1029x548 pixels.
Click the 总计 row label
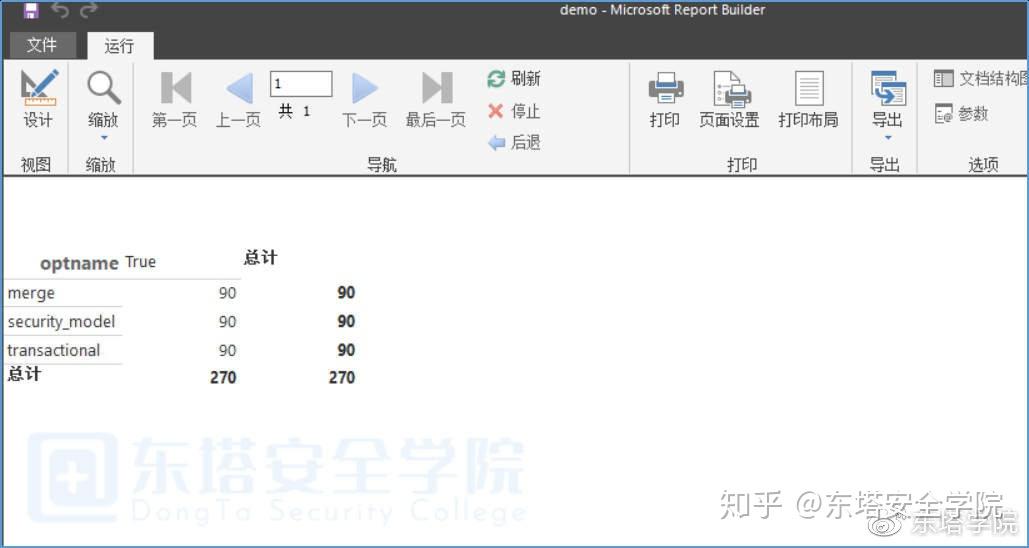(24, 374)
